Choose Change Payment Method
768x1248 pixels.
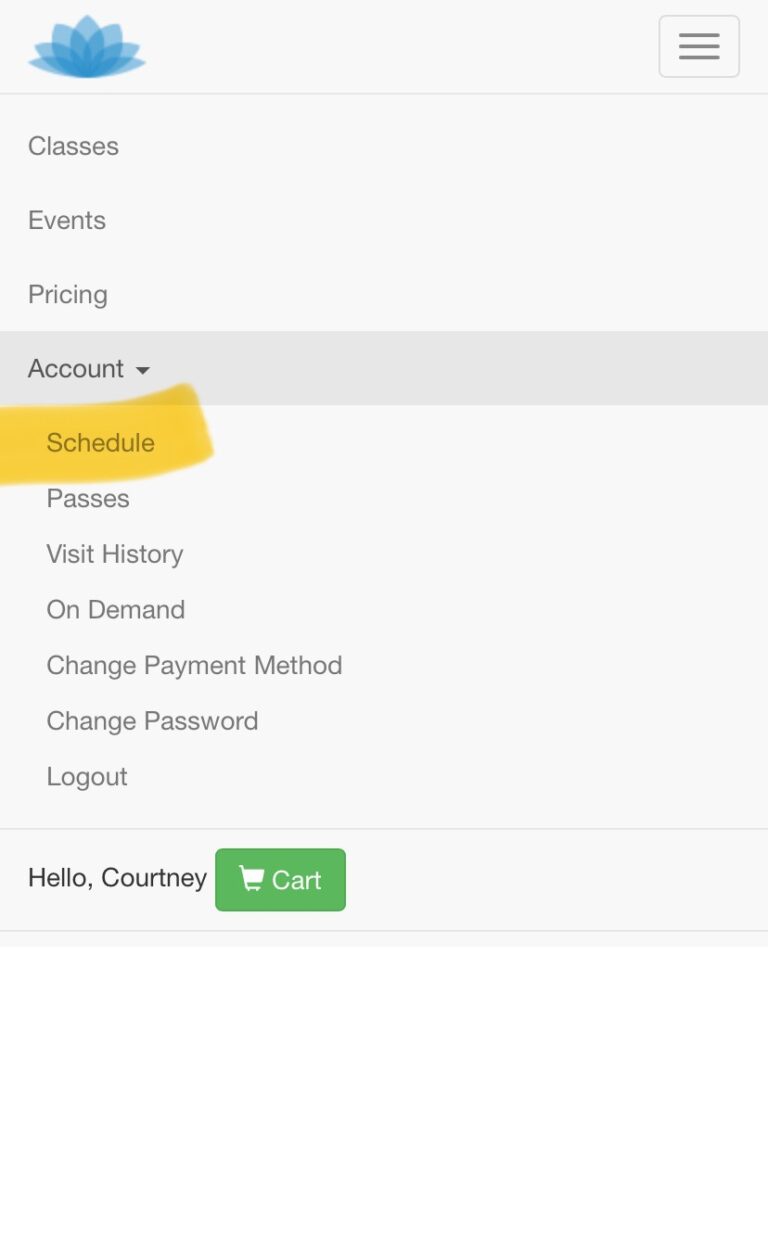pyautogui.click(x=194, y=665)
